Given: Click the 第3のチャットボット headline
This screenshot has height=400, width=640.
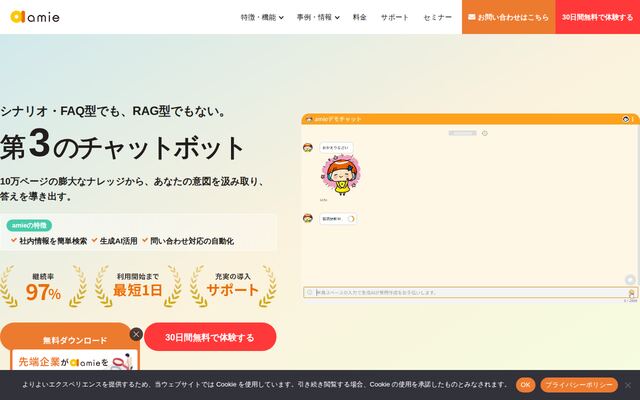Looking at the screenshot, I should (x=122, y=145).
